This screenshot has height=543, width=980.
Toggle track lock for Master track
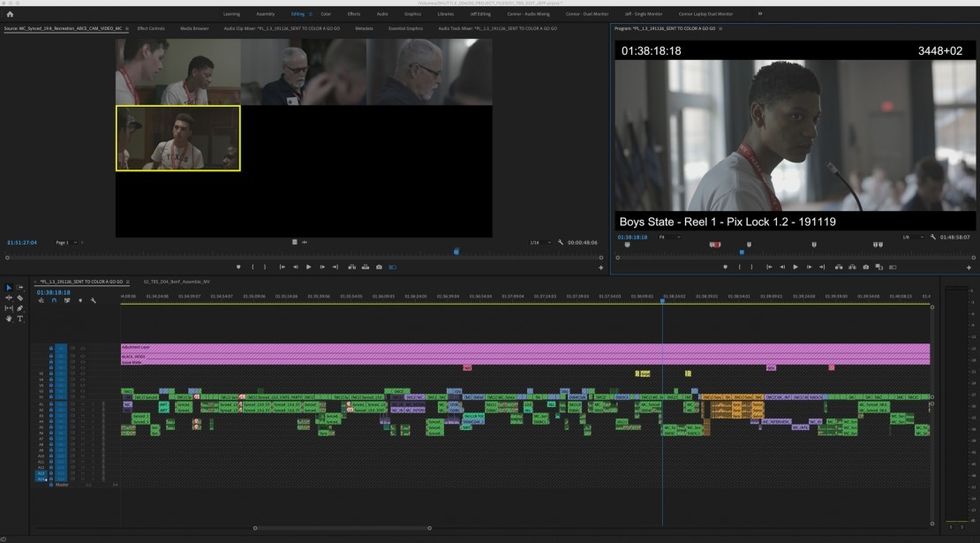click(51, 484)
